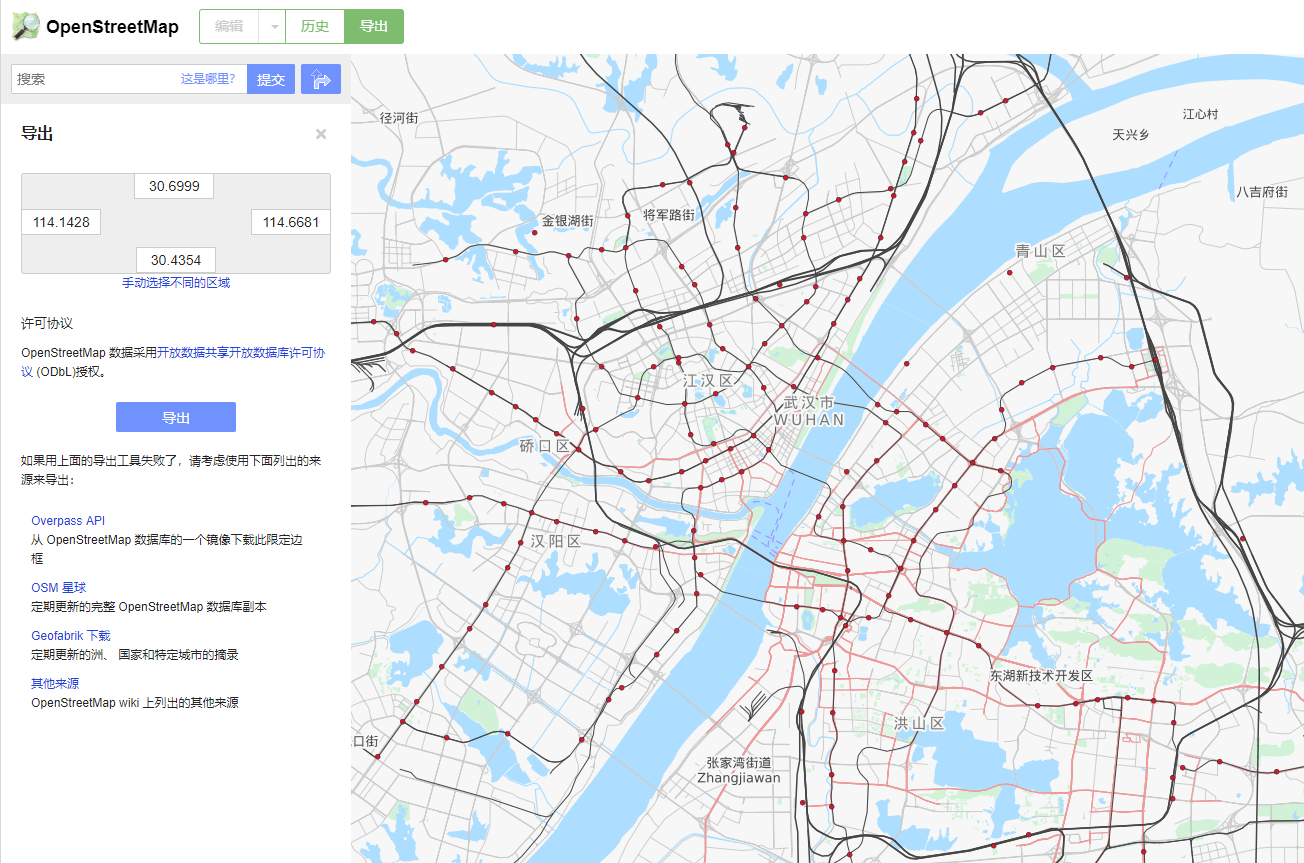Open the dropdown arrow beside 编辑

pyautogui.click(x=272, y=26)
